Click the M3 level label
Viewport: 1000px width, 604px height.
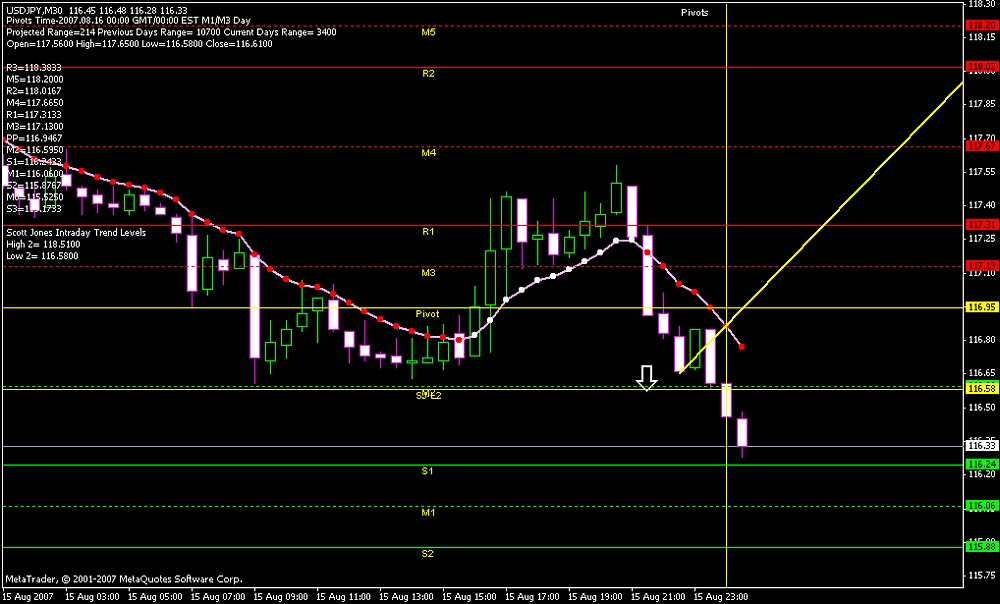428,273
